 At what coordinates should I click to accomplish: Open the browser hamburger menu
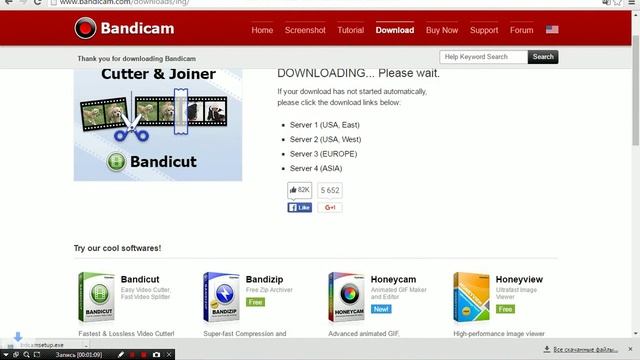point(631,2)
